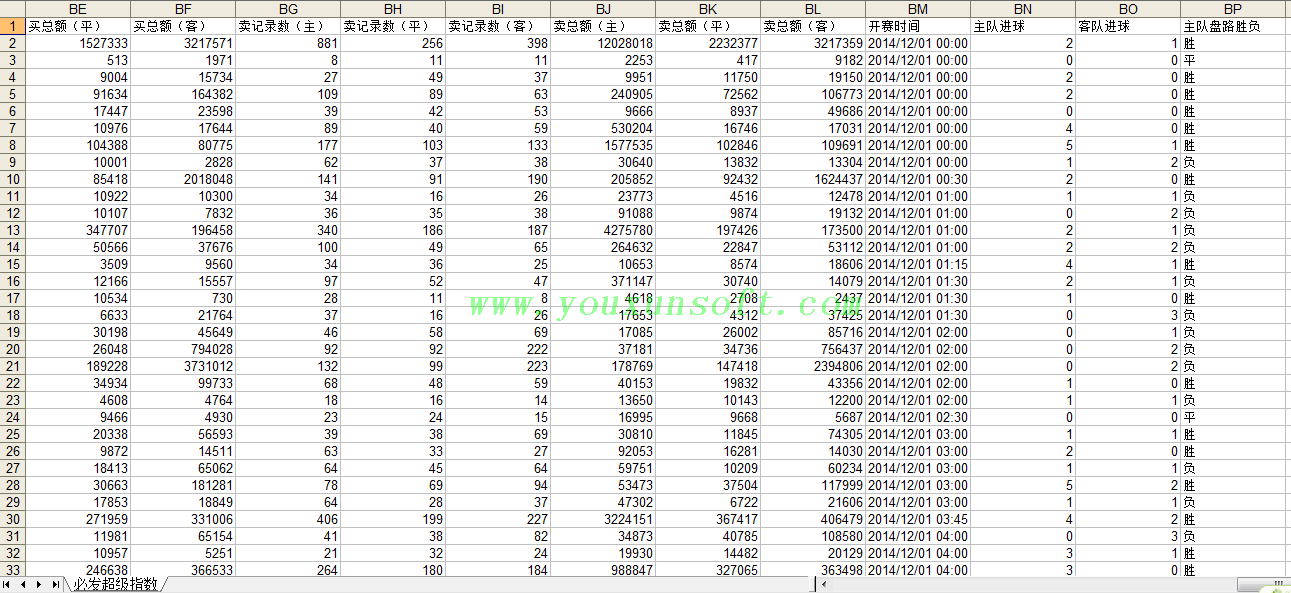Select cell containing 1624437
1291x593 pixels.
pos(813,179)
